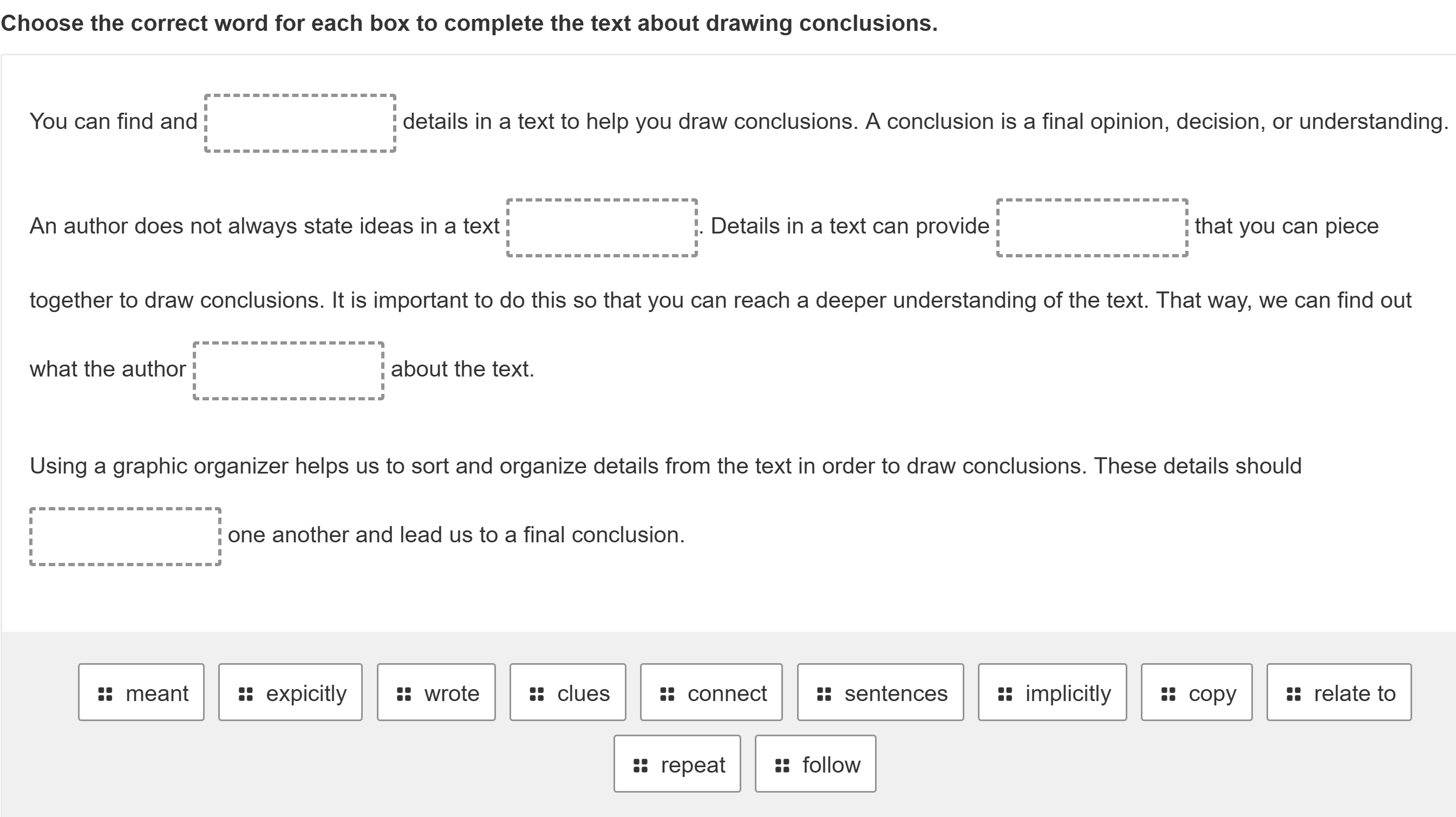Choose the 'clues' word option

point(567,693)
